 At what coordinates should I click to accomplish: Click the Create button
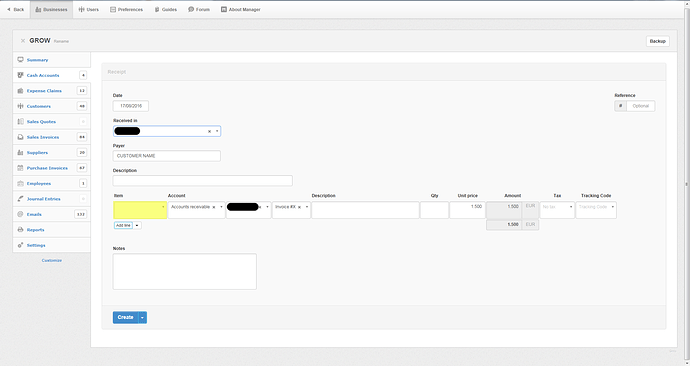125,317
